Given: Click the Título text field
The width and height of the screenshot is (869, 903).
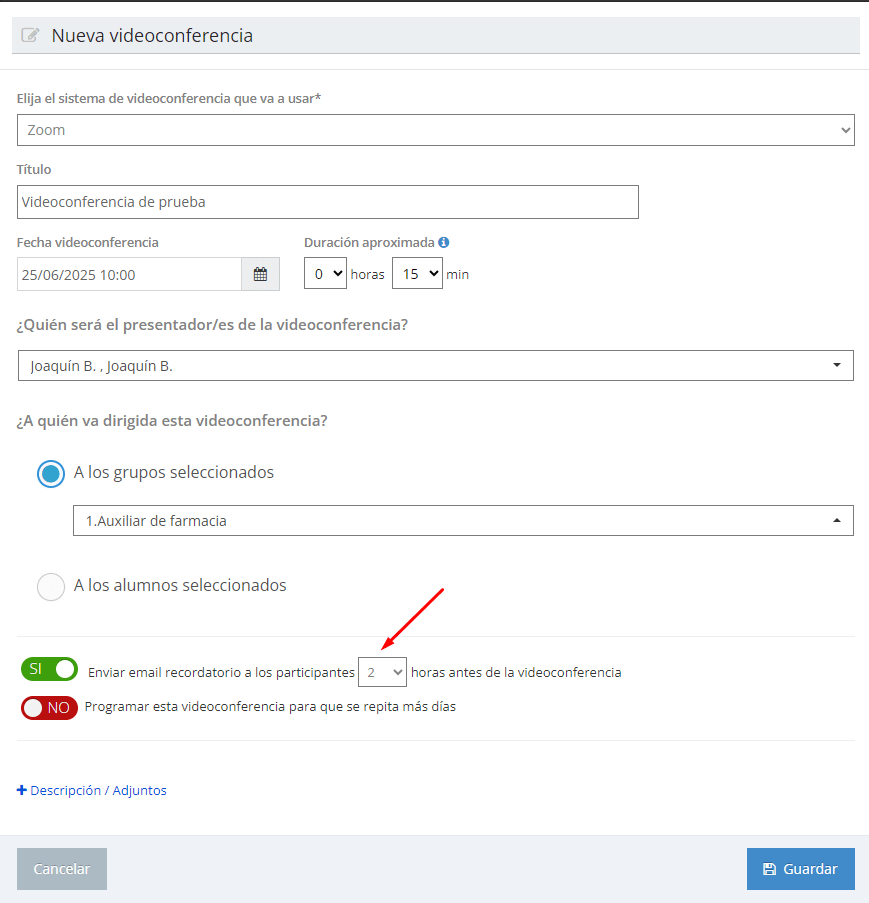Looking at the screenshot, I should [328, 202].
